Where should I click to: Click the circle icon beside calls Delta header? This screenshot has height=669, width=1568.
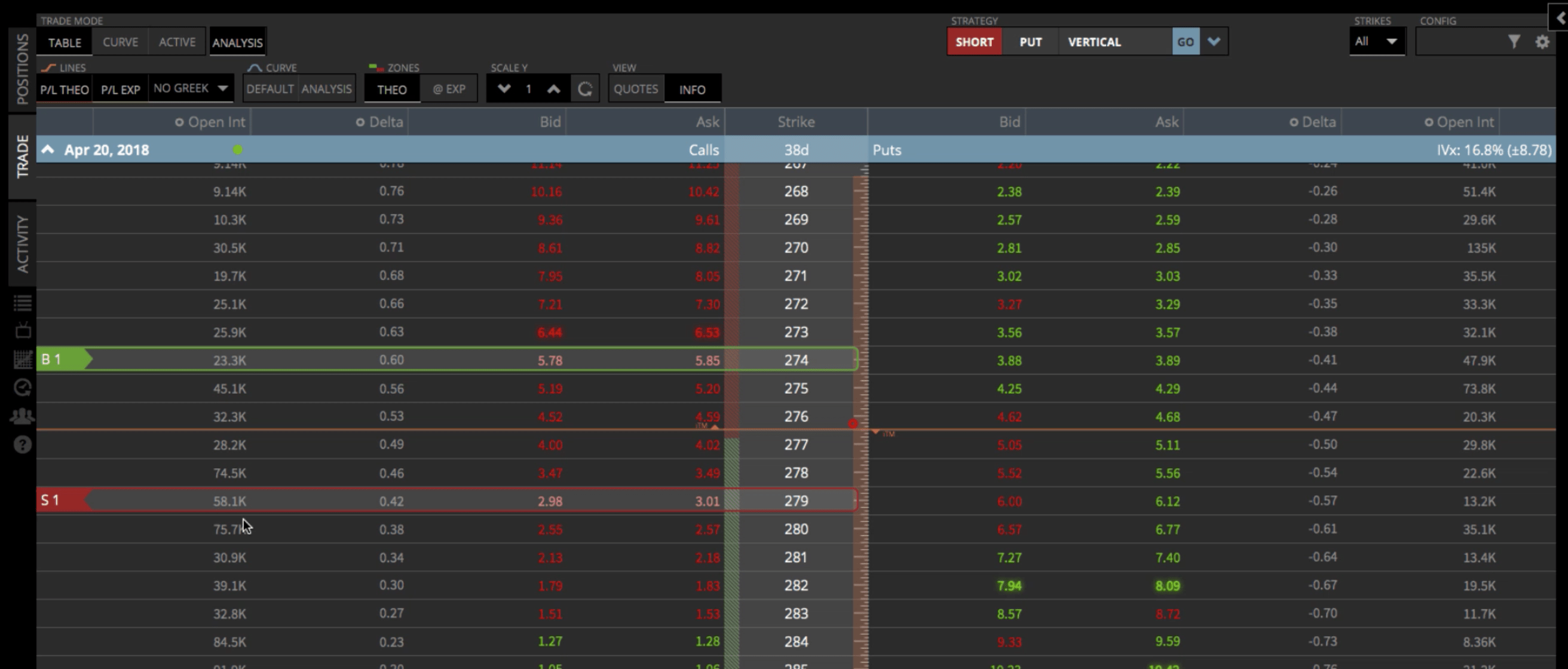(360, 122)
